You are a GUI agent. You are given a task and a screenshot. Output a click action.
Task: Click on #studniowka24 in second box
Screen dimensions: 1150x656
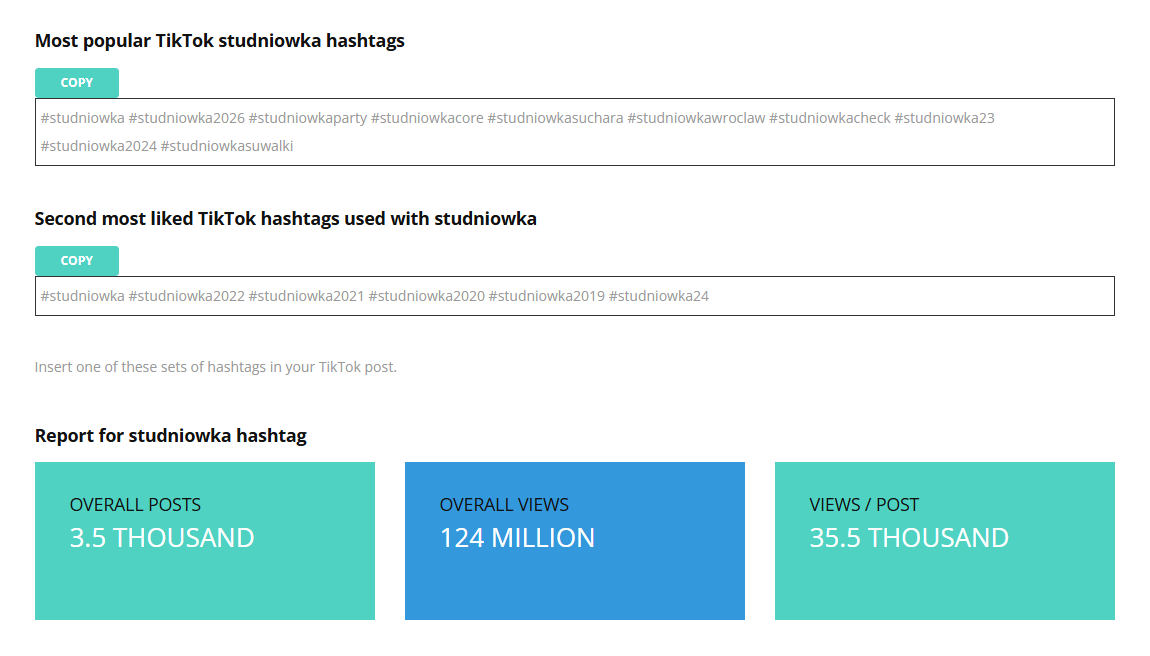coord(658,296)
